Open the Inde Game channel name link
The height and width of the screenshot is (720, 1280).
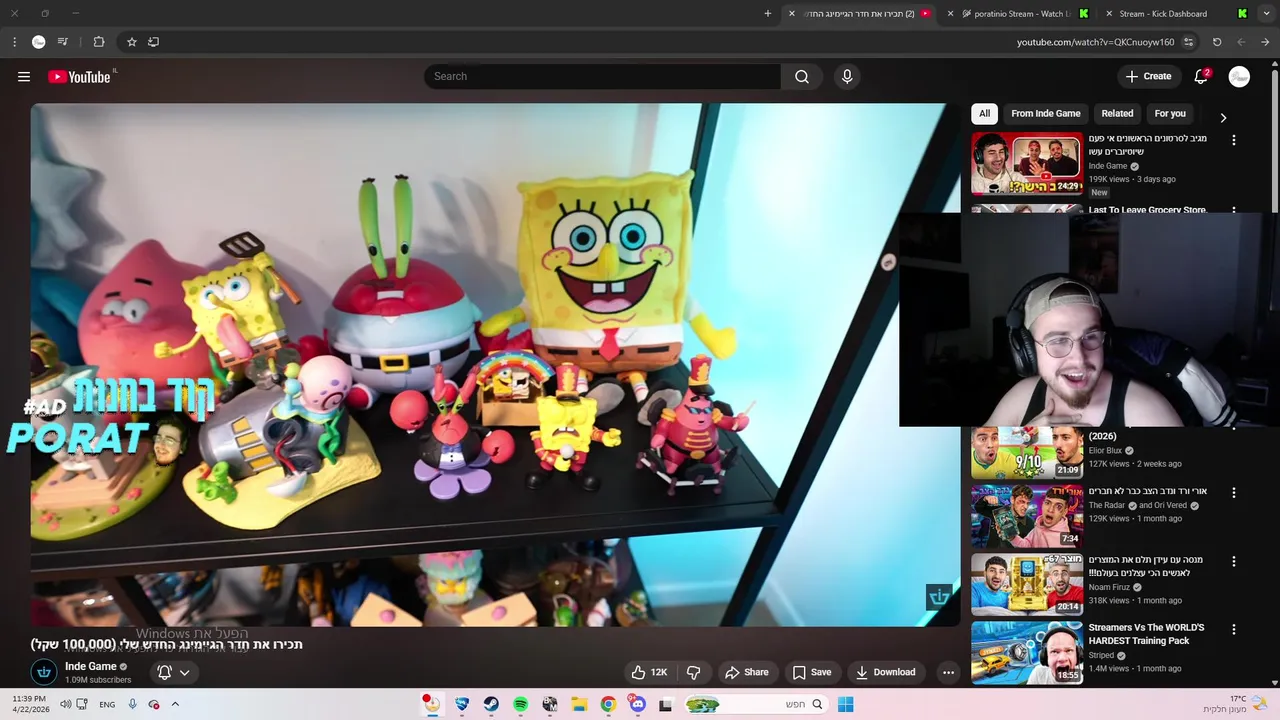91,666
